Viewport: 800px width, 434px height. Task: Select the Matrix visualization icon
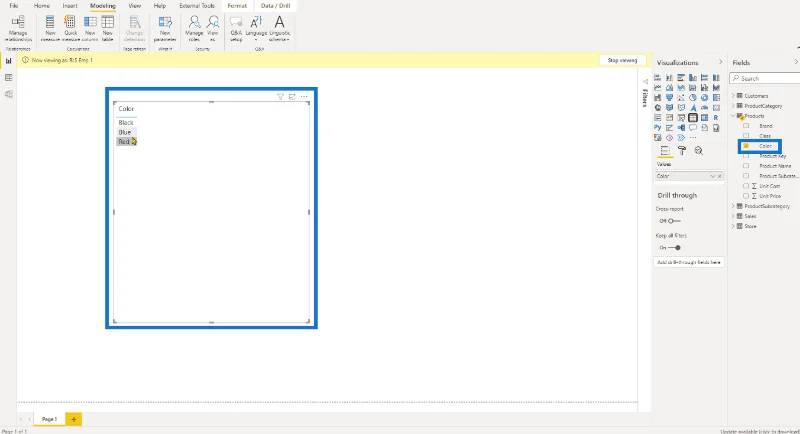[705, 118]
